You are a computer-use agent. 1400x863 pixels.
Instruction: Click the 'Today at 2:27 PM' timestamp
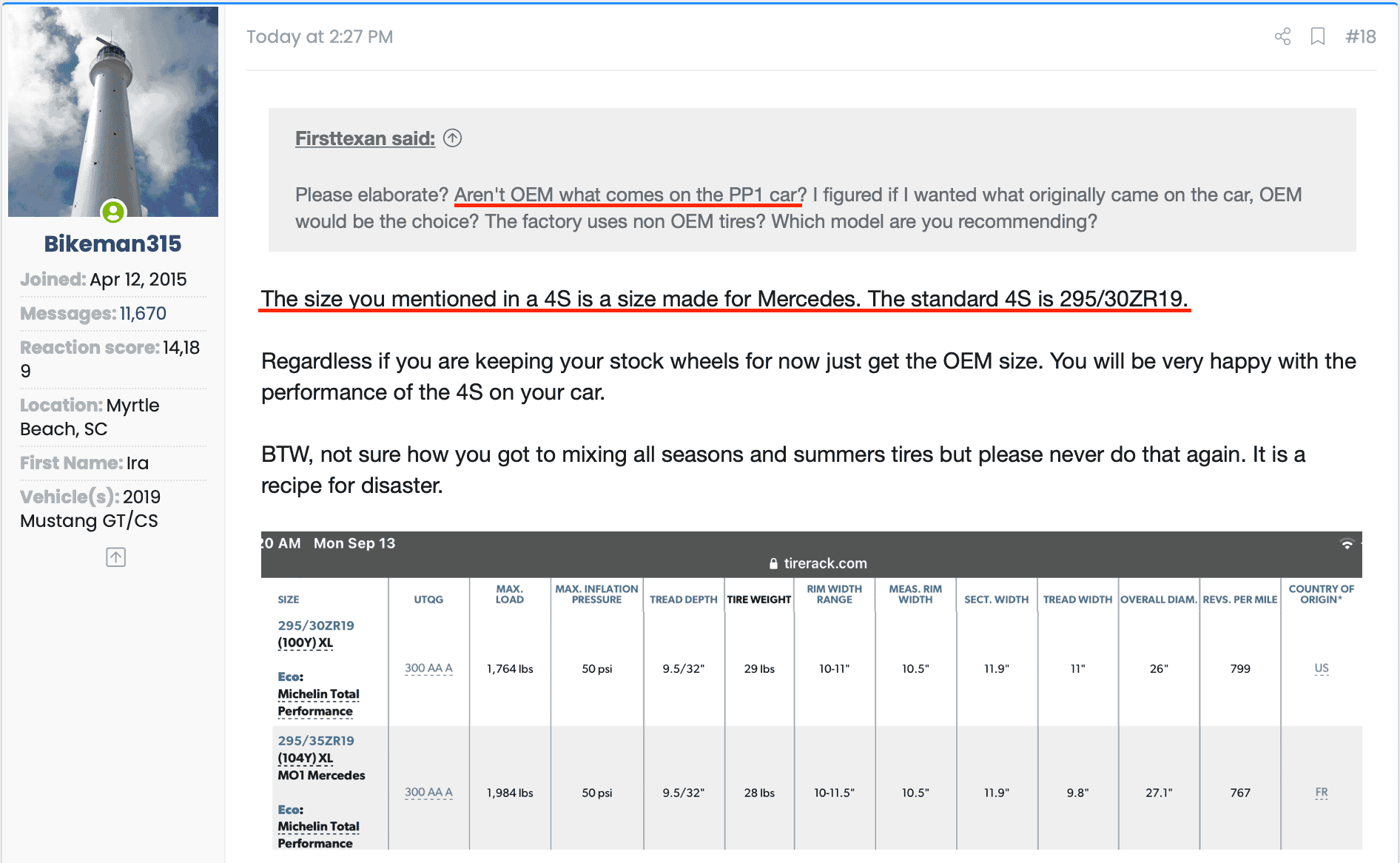pyautogui.click(x=320, y=36)
